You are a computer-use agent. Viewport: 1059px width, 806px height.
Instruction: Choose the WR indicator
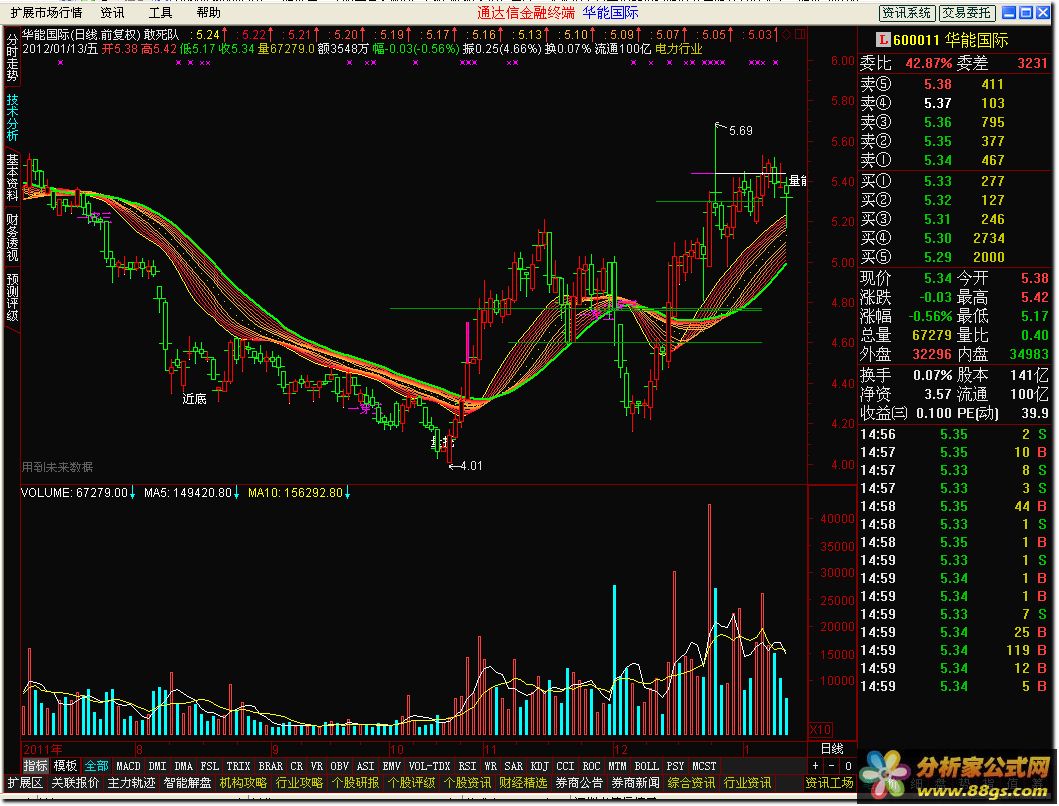490,766
